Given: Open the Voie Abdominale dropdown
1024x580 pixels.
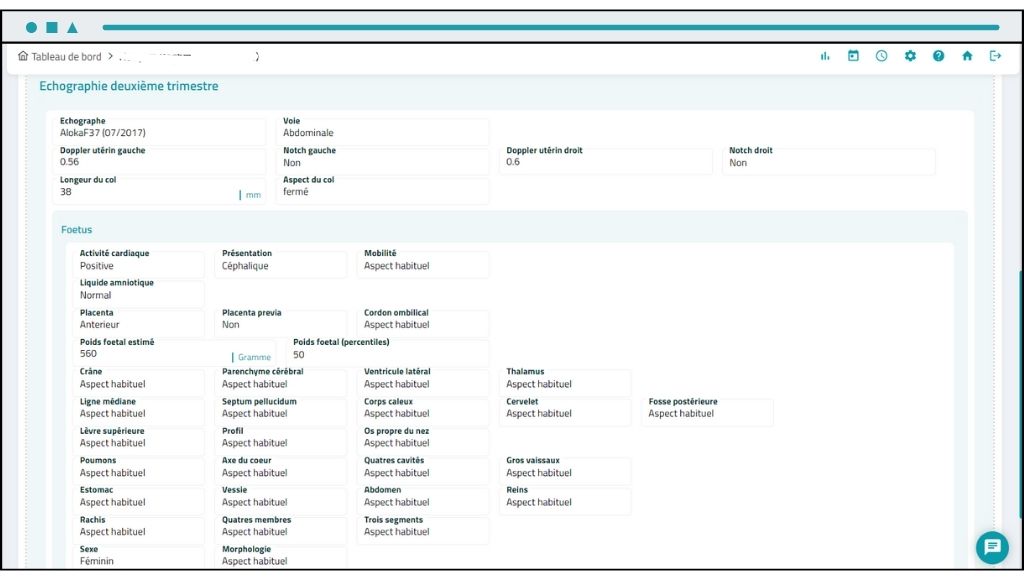Looking at the screenshot, I should (383, 132).
